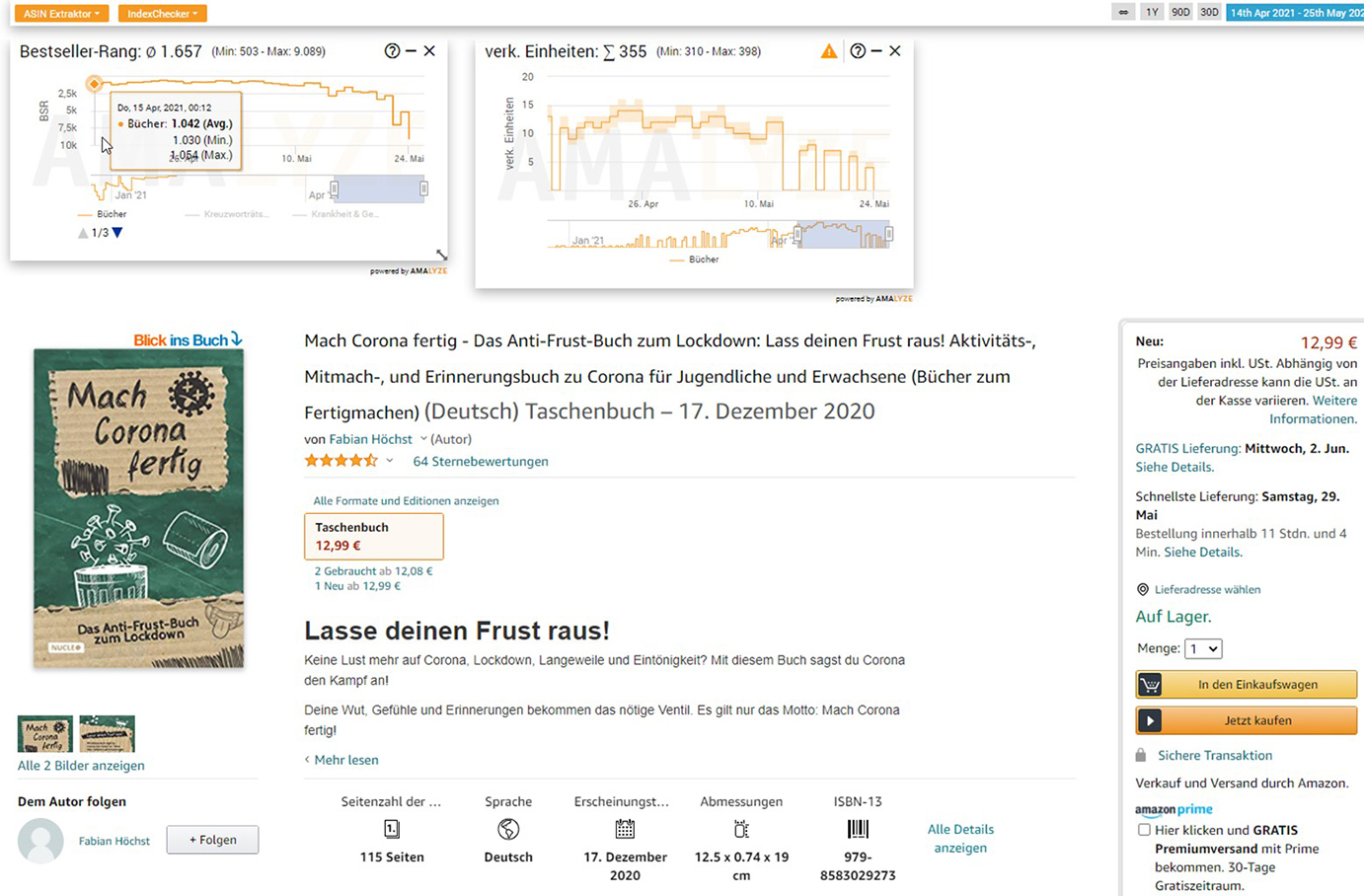Click the Erscheinungstermin calendar icon
This screenshot has width=1364, height=896.
click(x=625, y=829)
